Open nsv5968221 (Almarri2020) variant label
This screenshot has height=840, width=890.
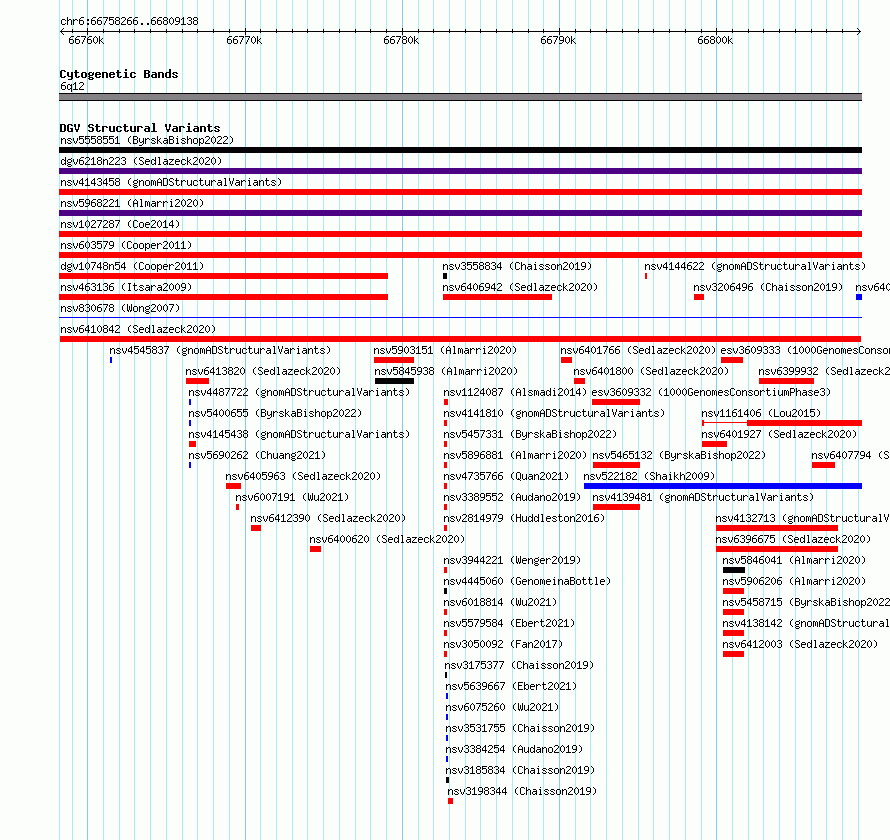click(x=132, y=203)
